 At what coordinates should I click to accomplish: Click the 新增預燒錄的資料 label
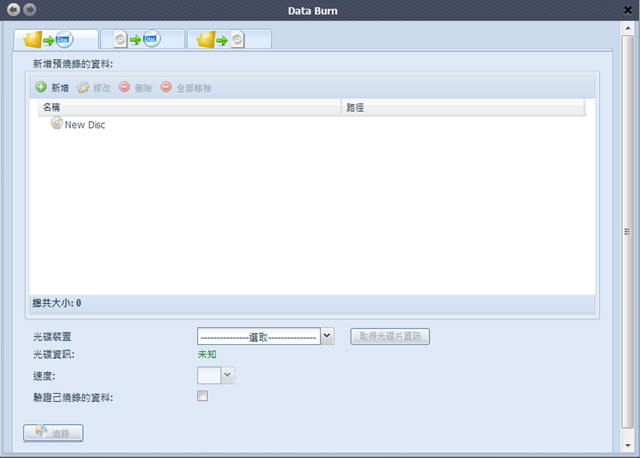coord(73,64)
